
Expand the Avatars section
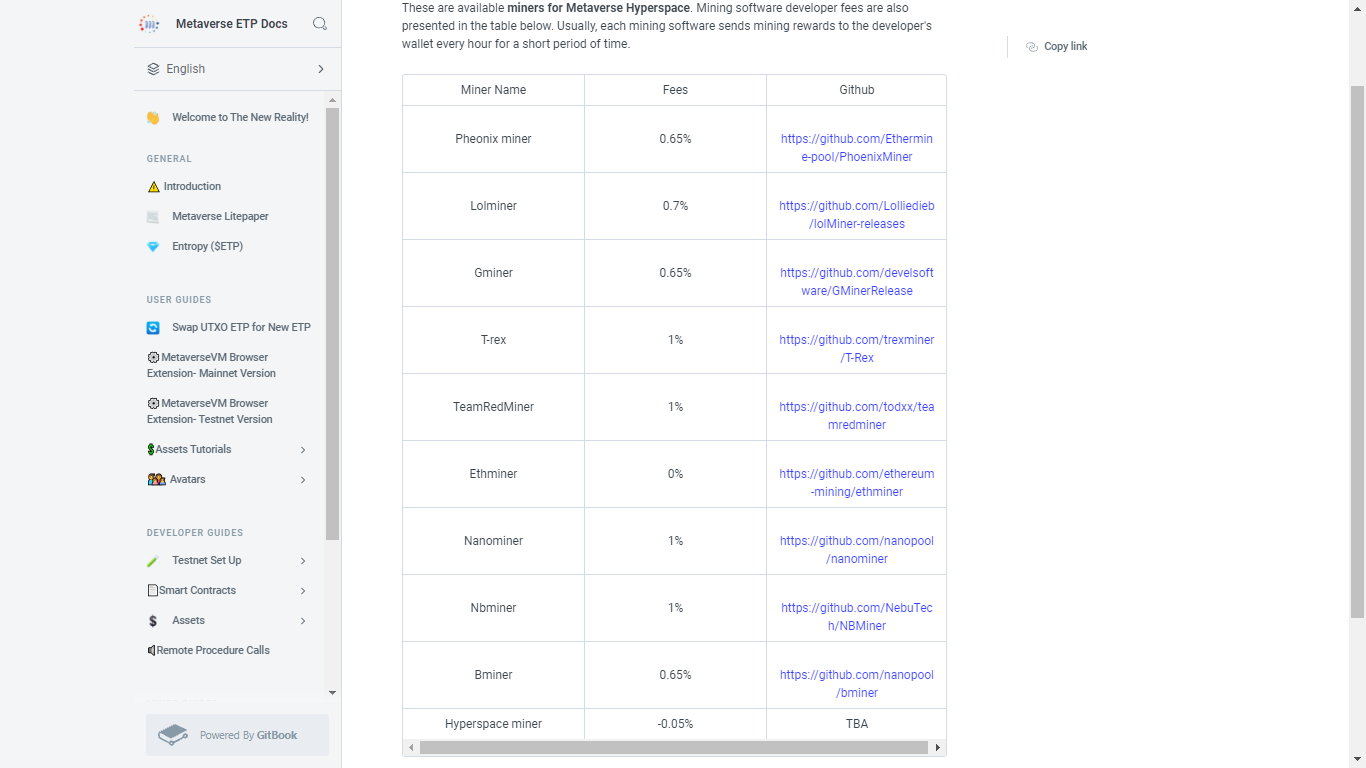pyautogui.click(x=303, y=480)
